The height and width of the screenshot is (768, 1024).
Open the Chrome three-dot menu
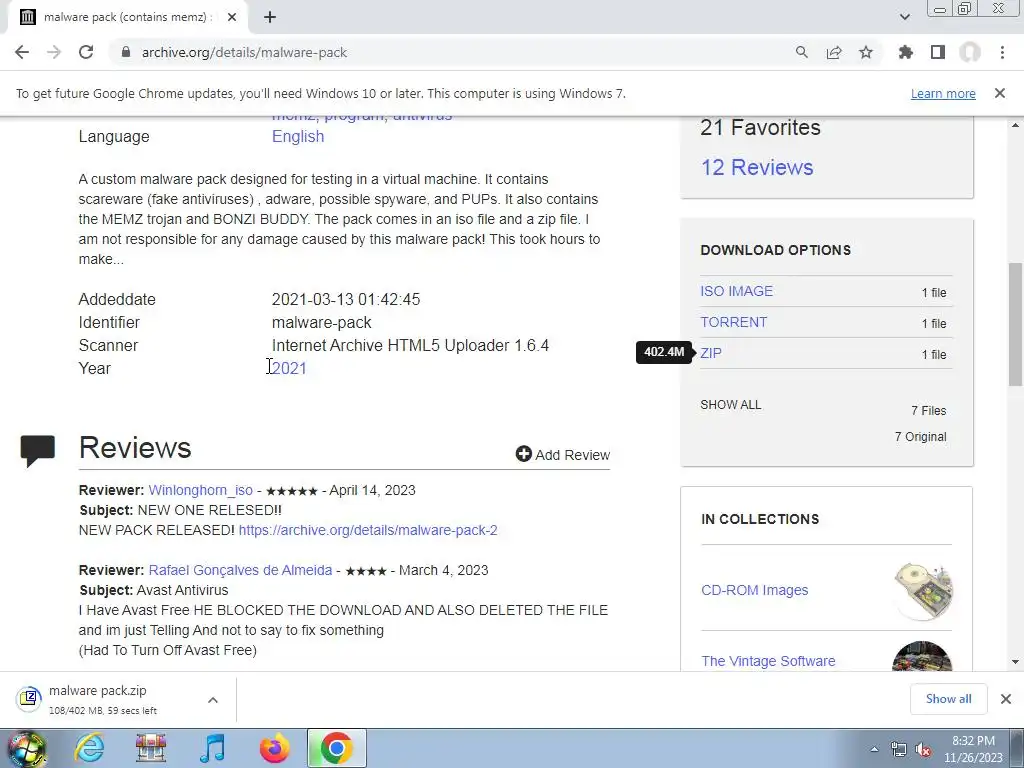[1002, 52]
